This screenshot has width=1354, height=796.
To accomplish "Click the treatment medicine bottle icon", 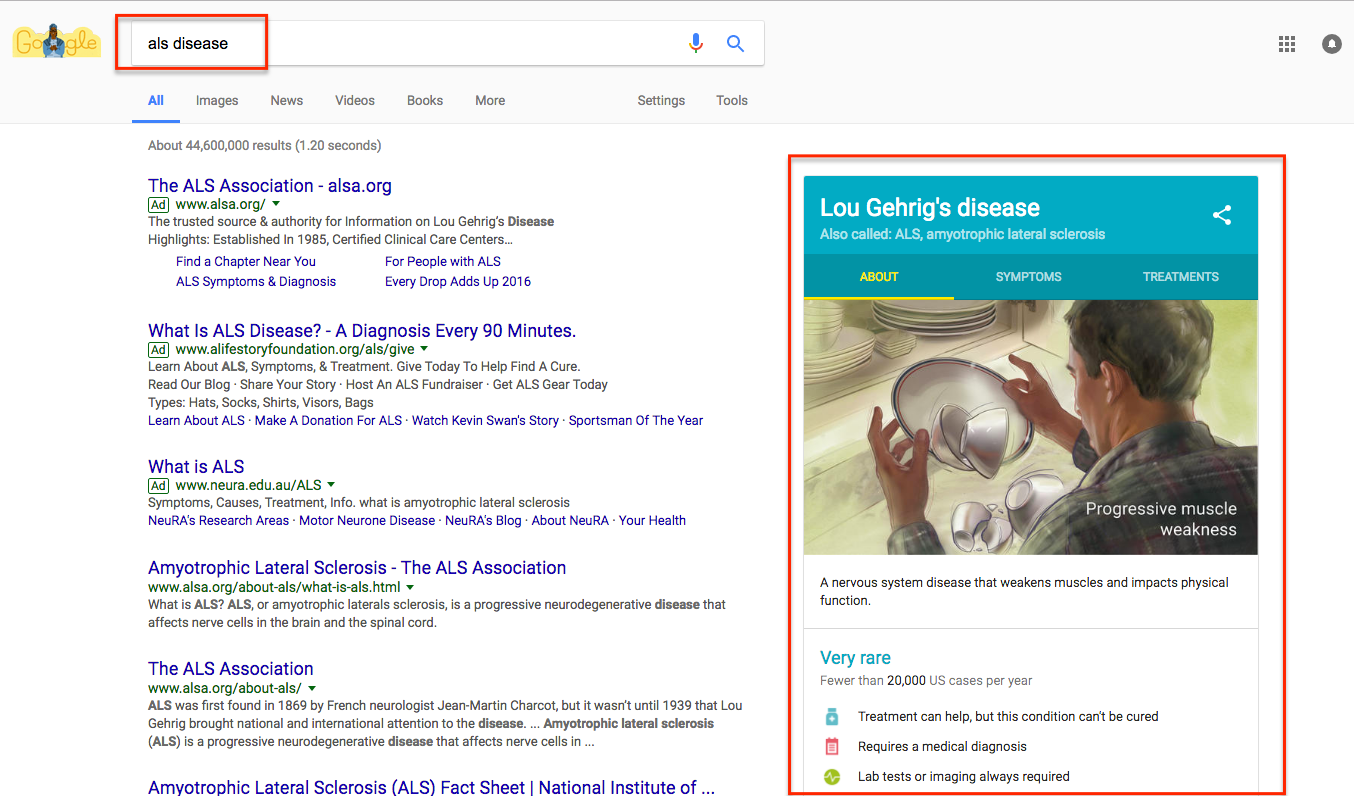I will click(831, 716).
